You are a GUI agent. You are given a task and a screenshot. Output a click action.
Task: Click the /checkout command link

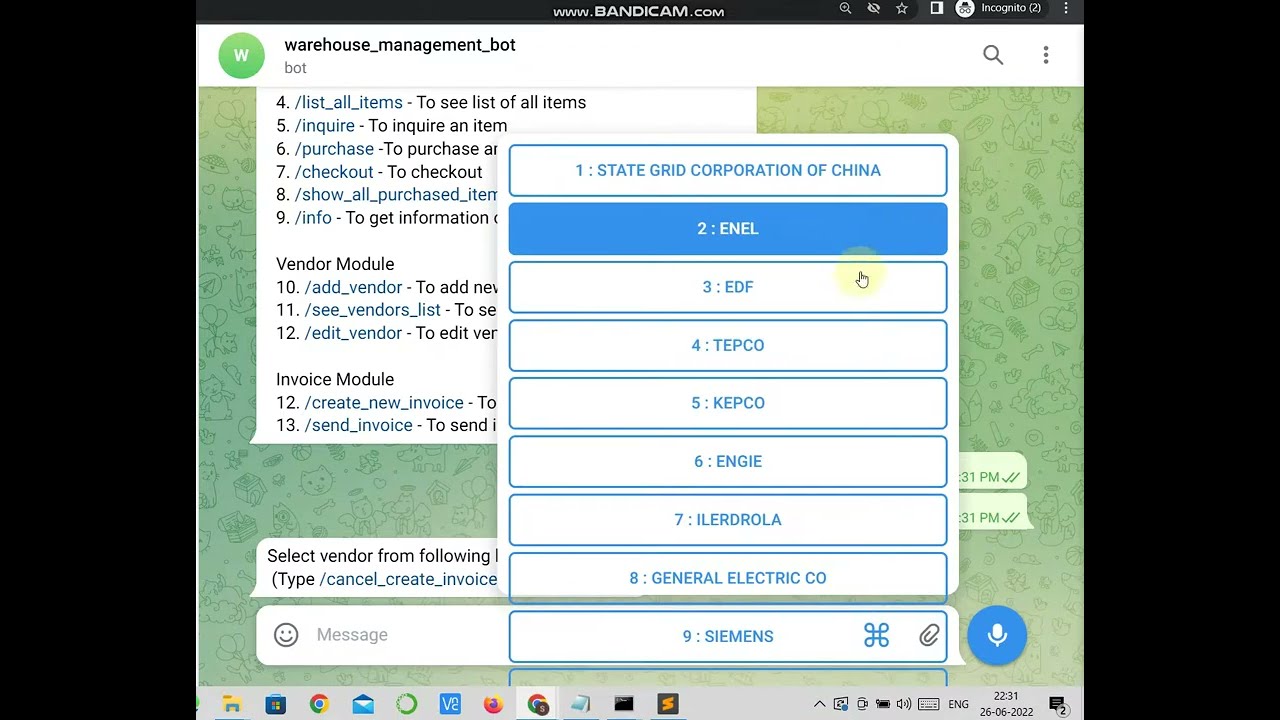[334, 172]
